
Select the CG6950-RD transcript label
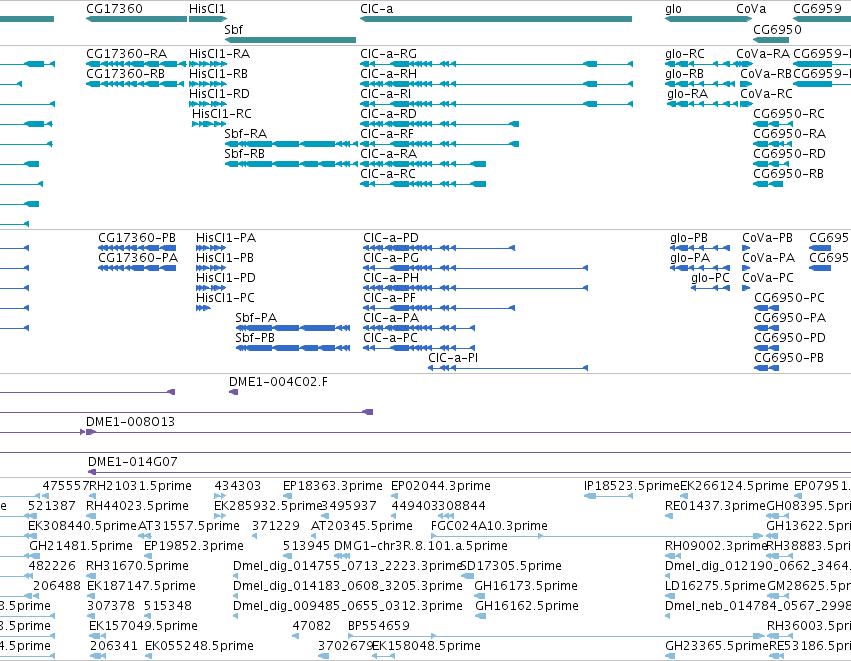[x=789, y=154]
